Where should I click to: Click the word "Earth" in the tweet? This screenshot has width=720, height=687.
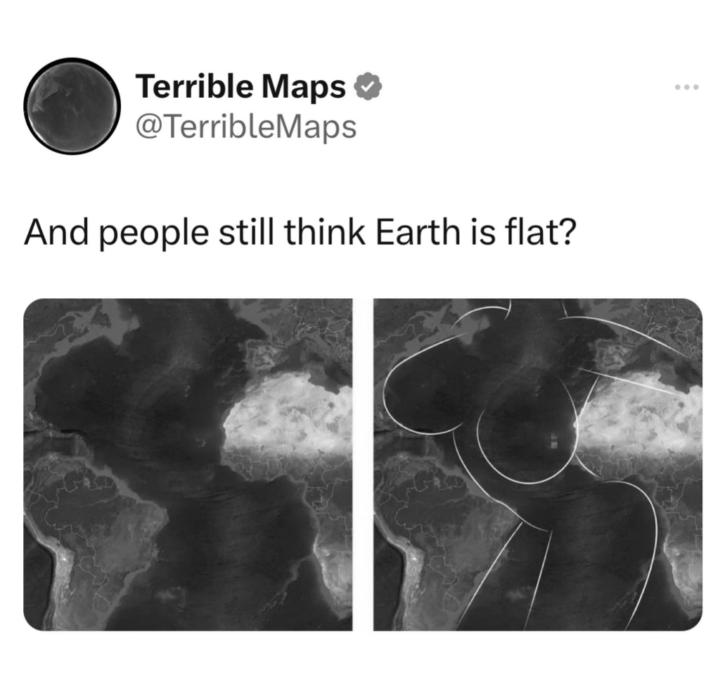tap(417, 232)
